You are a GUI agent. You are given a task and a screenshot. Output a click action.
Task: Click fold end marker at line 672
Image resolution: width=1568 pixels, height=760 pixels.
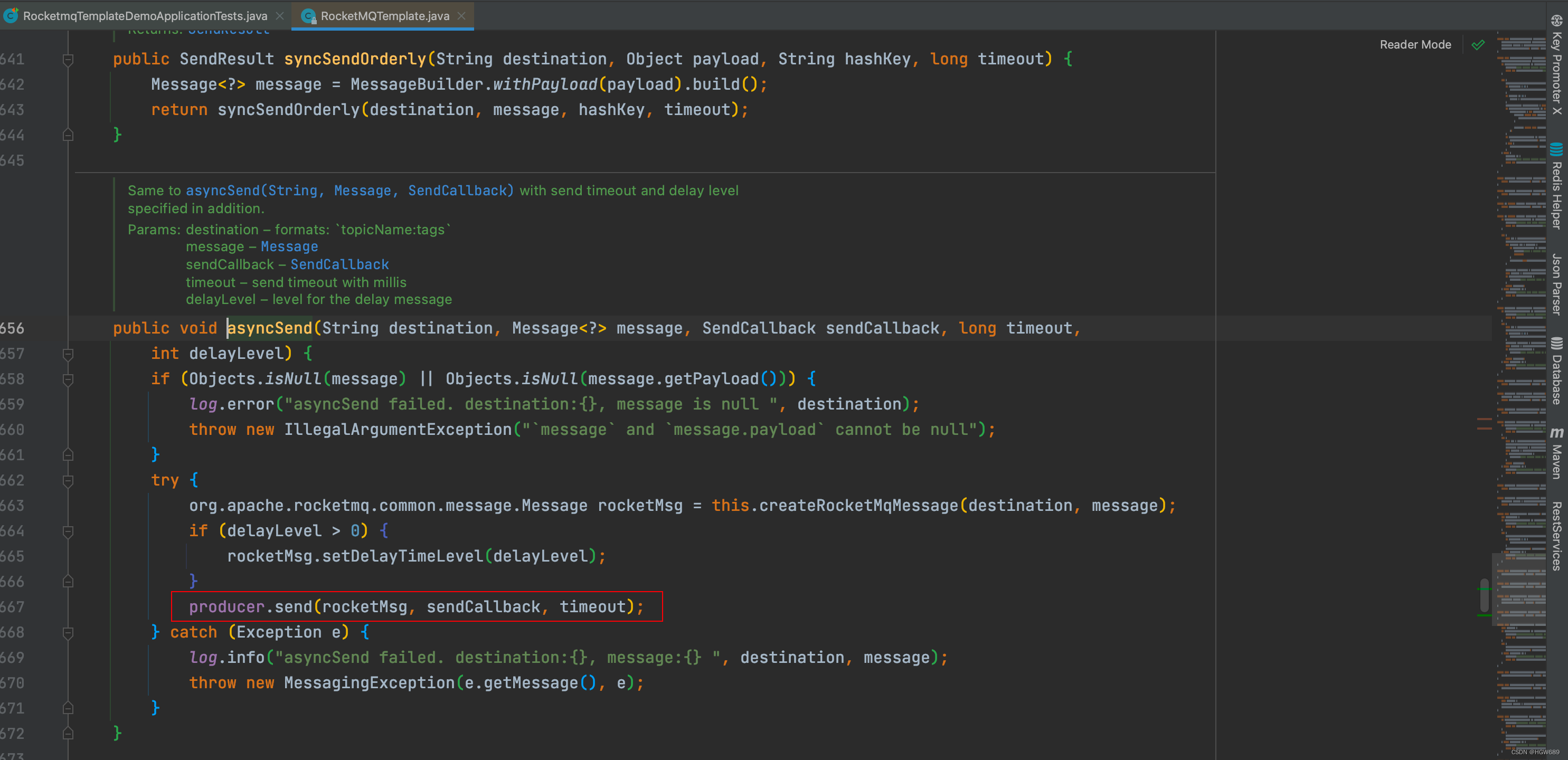click(68, 733)
